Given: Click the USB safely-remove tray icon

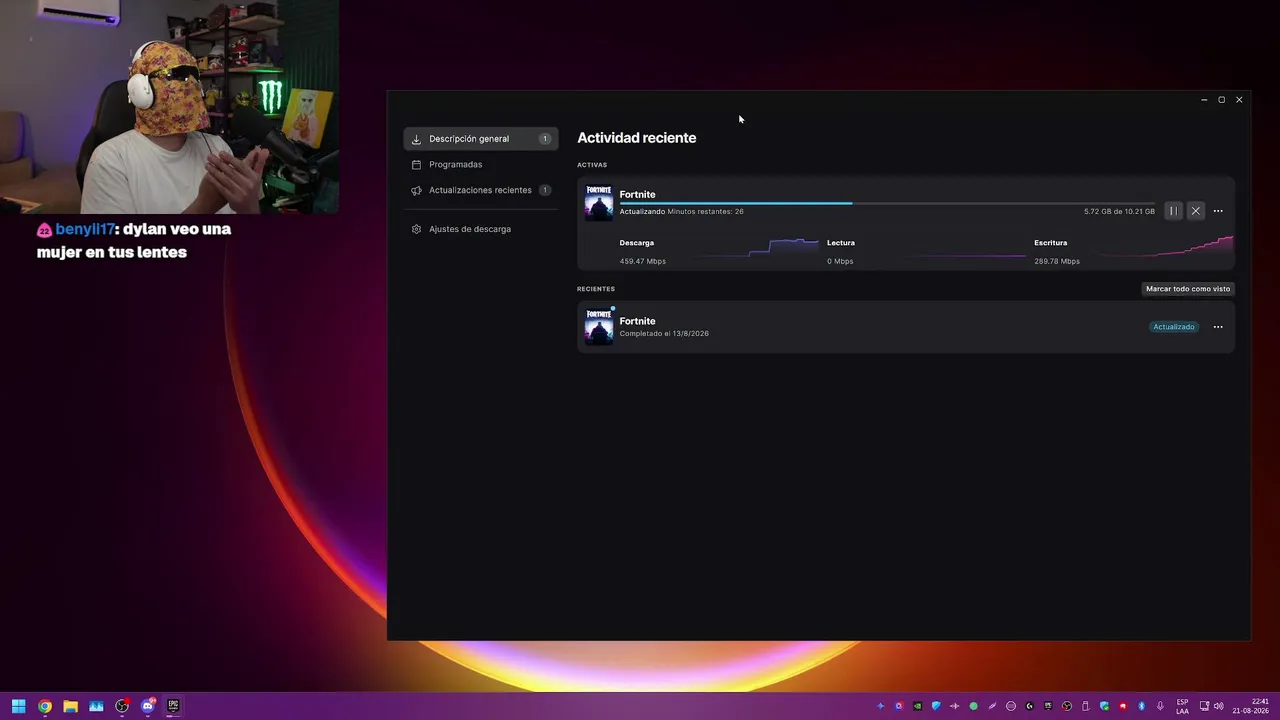Looking at the screenshot, I should tap(1085, 706).
